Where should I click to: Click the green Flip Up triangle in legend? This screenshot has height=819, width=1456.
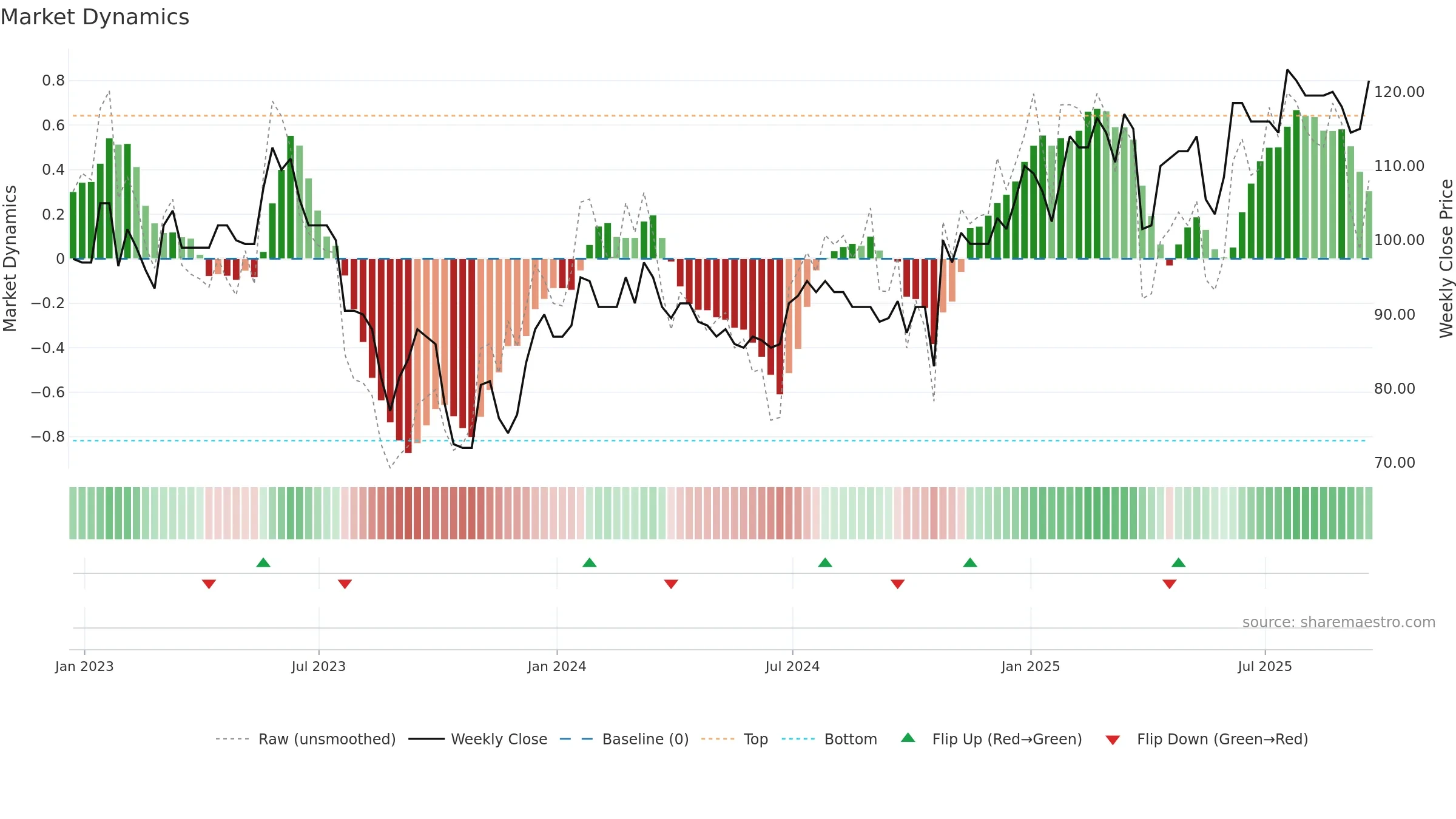(908, 738)
